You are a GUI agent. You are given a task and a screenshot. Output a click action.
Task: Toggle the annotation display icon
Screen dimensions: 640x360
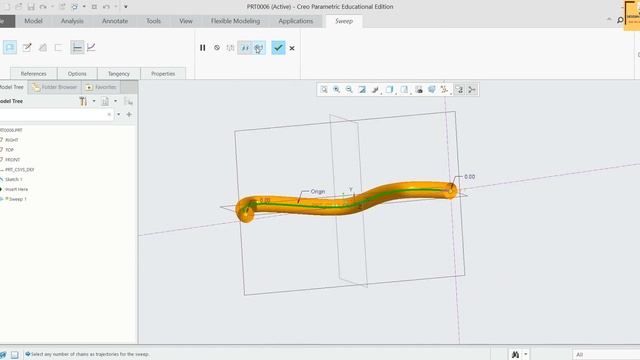point(460,90)
